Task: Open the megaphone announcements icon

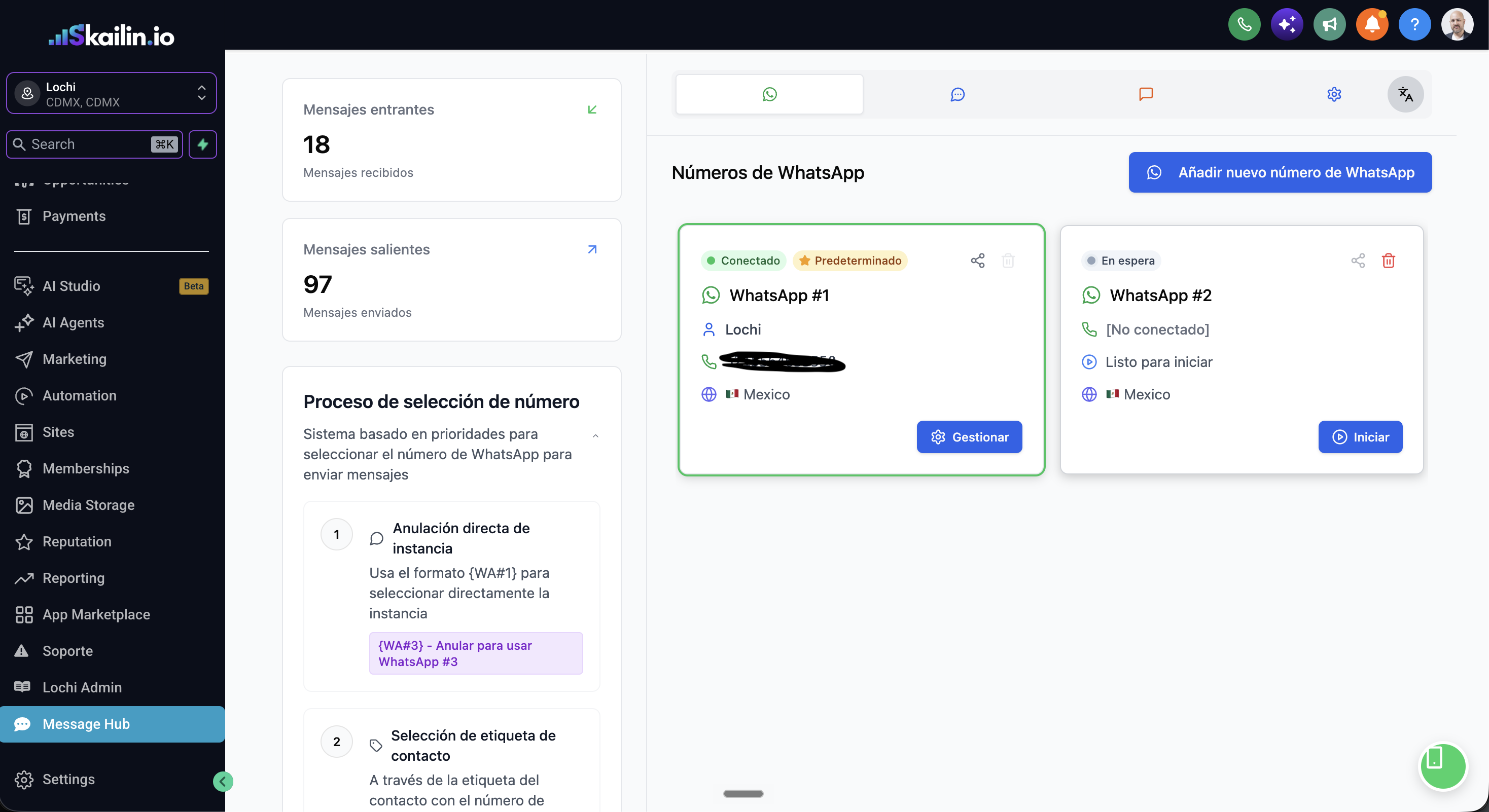Action: (x=1329, y=24)
